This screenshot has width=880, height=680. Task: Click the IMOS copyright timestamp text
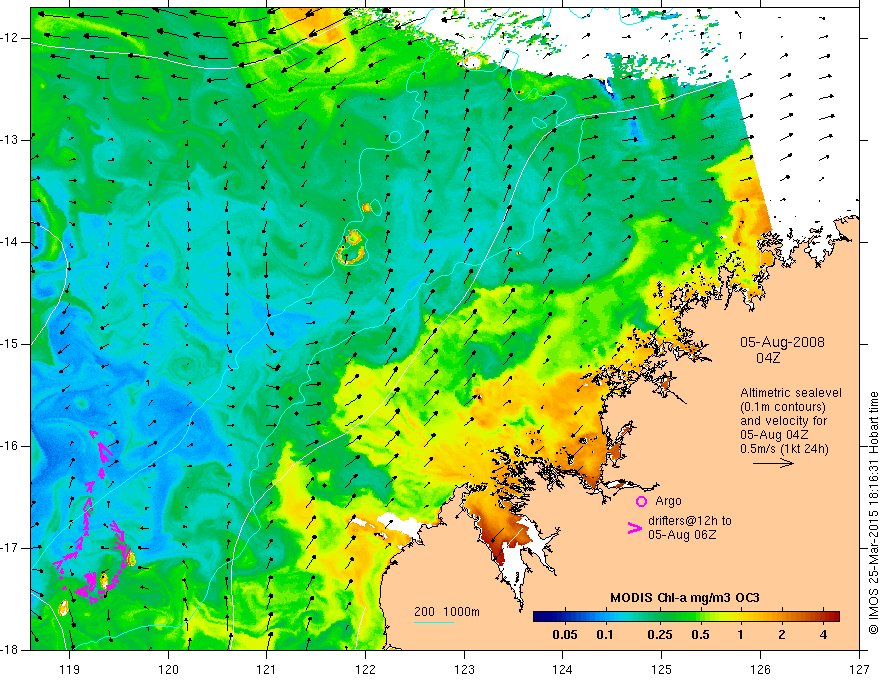coord(873,513)
